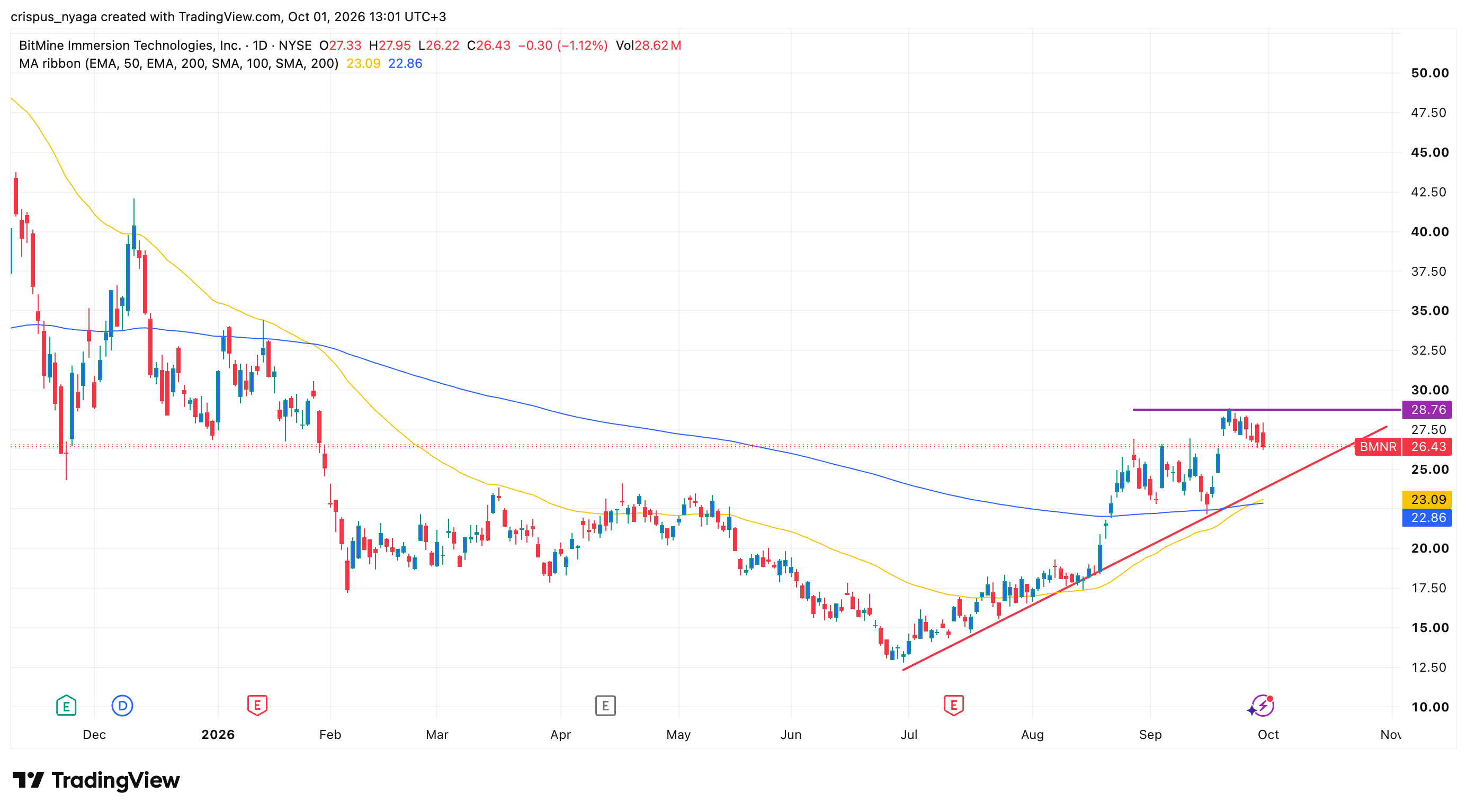Image resolution: width=1467 pixels, height=812 pixels.
Task: Click the purple horizontal resistance line
Action: tap(1267, 409)
